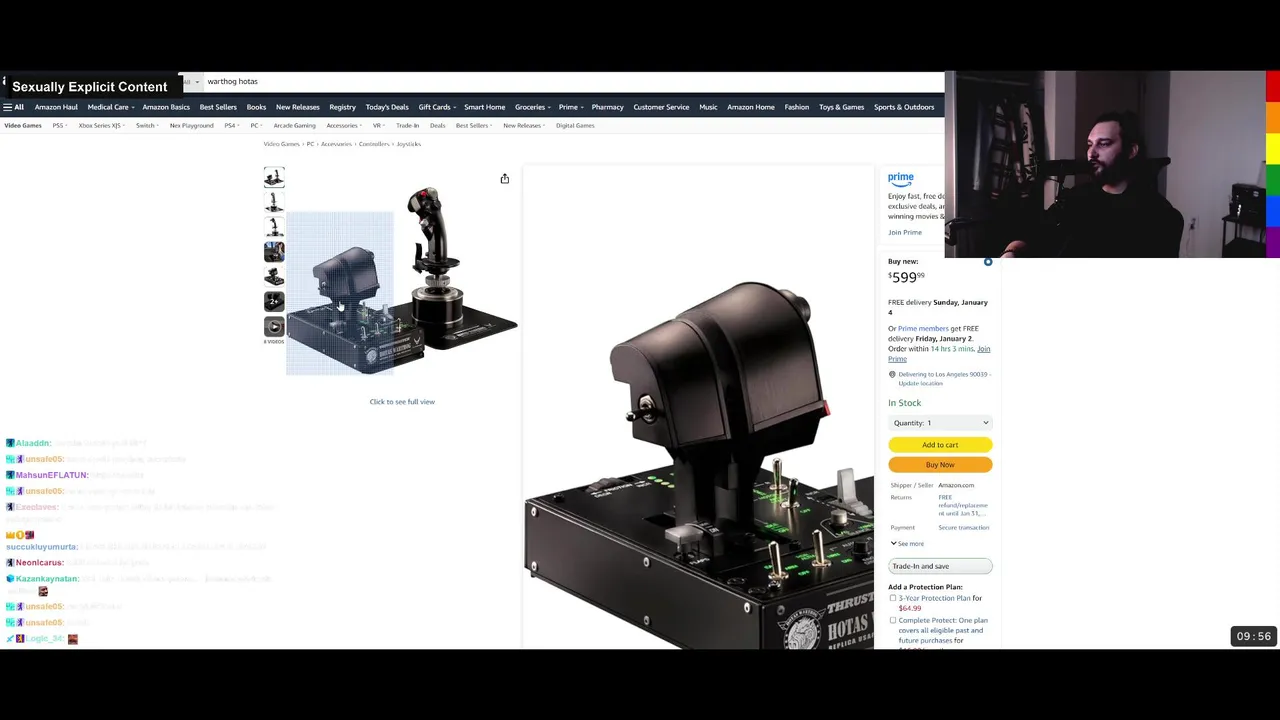Screen dimensions: 1280x720
Task: Go to Fashion section
Action: tap(797, 107)
